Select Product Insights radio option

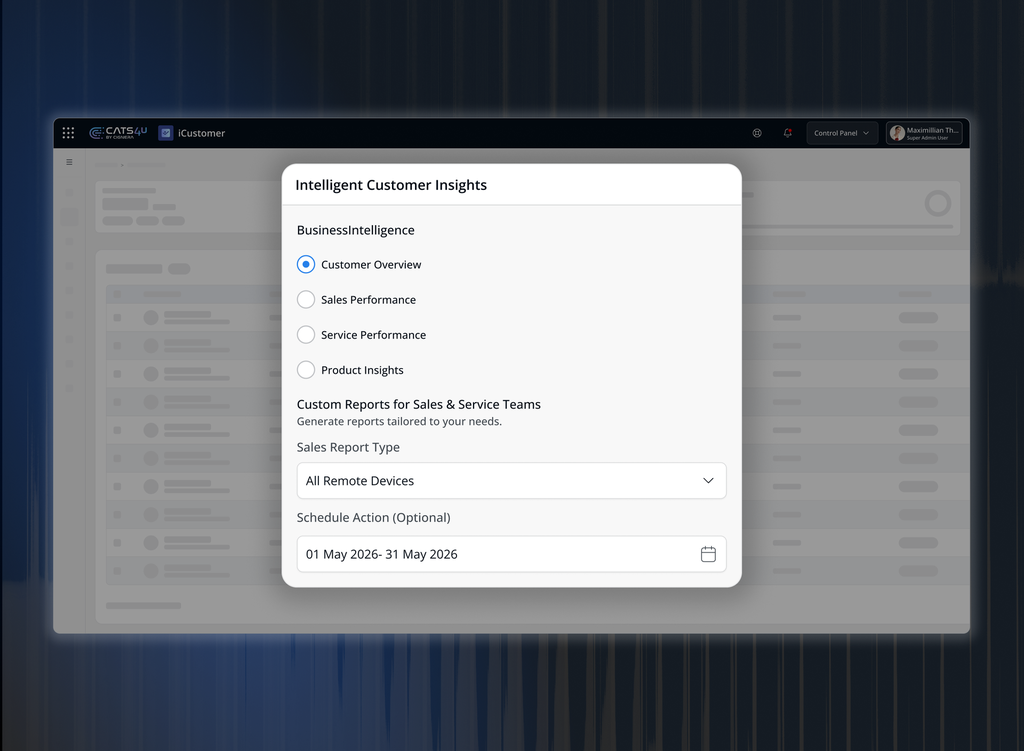click(306, 370)
